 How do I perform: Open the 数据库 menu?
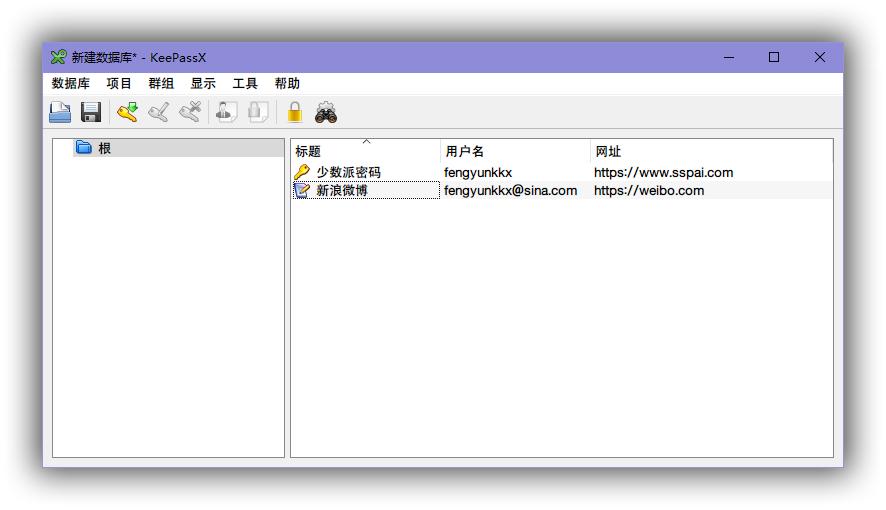tap(71, 84)
